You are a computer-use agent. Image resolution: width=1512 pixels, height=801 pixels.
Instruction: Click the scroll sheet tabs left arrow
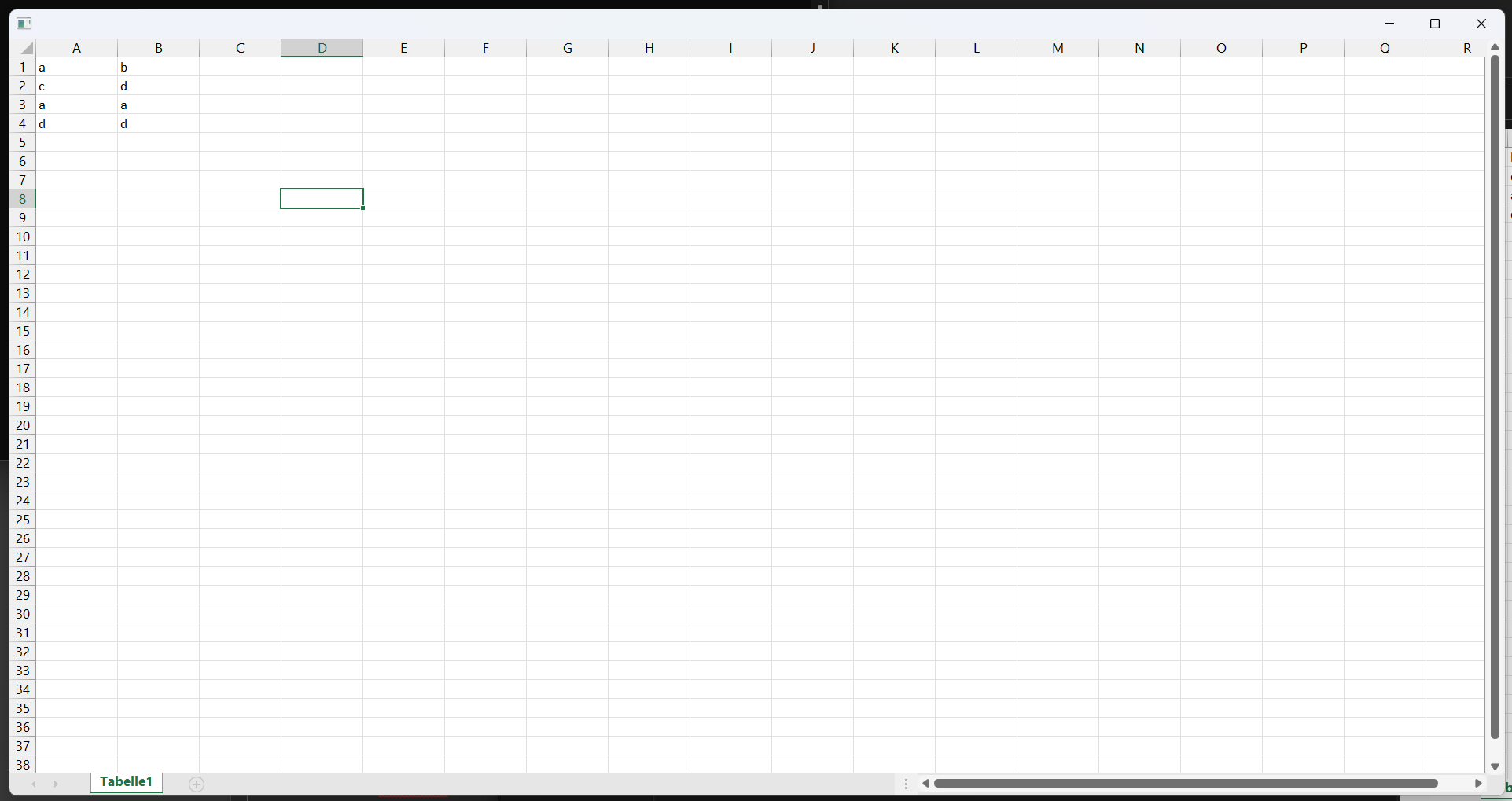pos(34,784)
